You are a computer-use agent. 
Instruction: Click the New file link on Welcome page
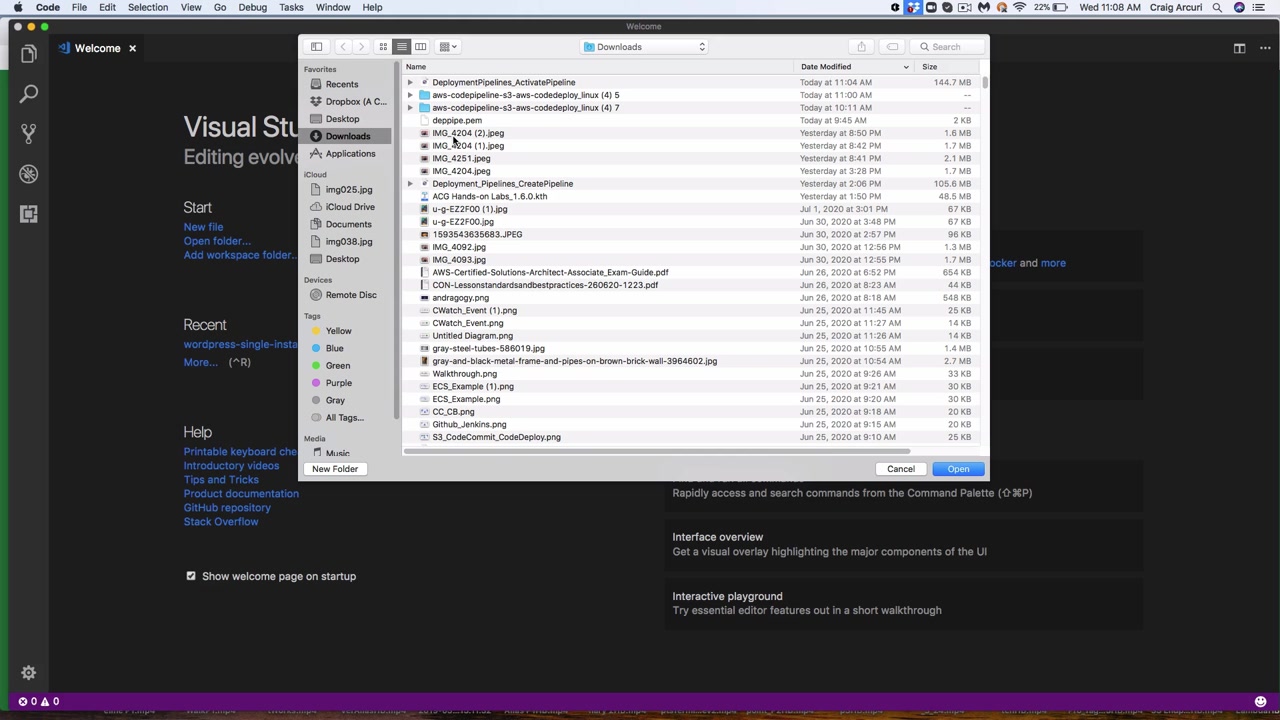tap(203, 227)
